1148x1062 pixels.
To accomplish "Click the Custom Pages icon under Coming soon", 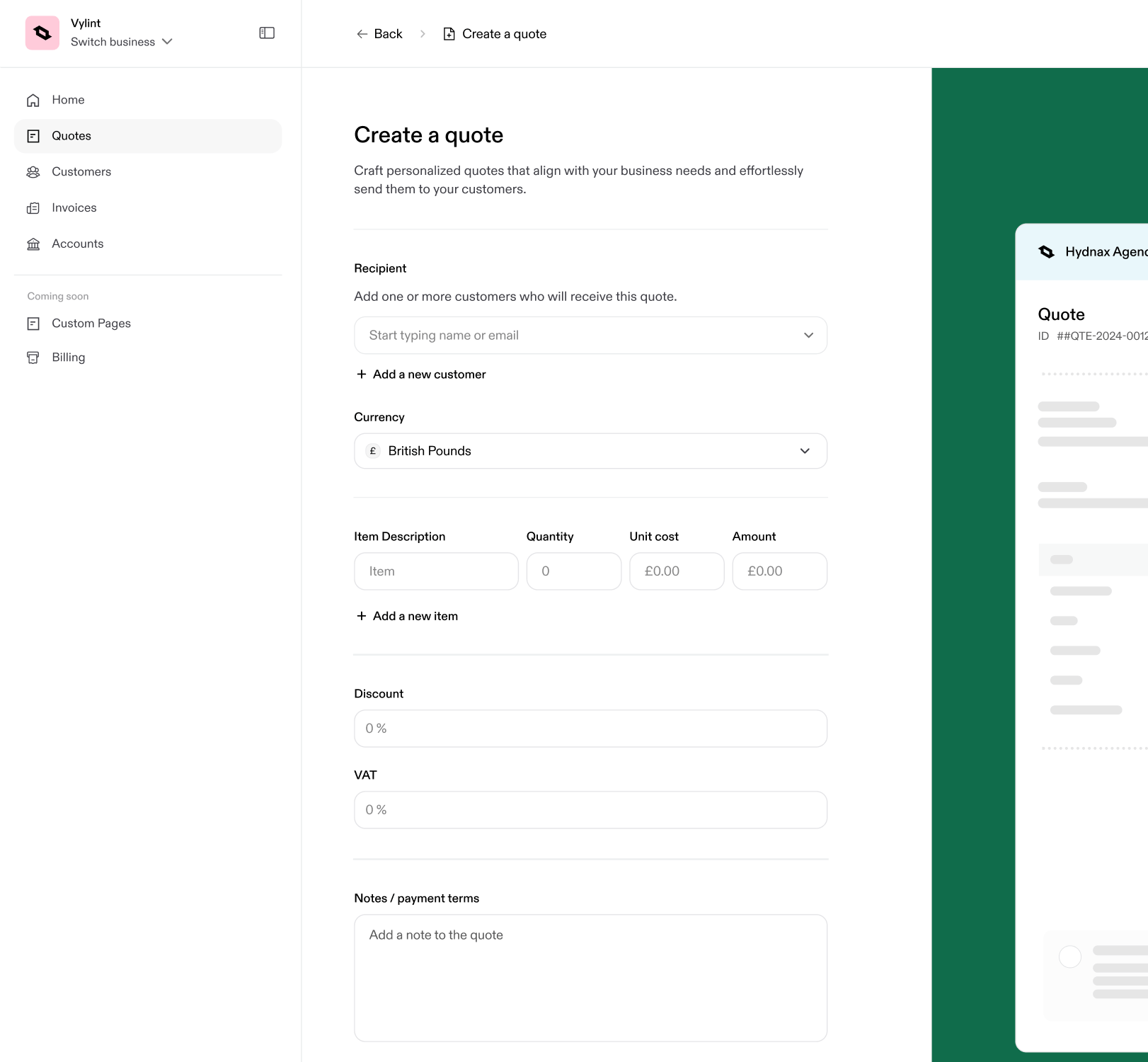I will click(33, 323).
